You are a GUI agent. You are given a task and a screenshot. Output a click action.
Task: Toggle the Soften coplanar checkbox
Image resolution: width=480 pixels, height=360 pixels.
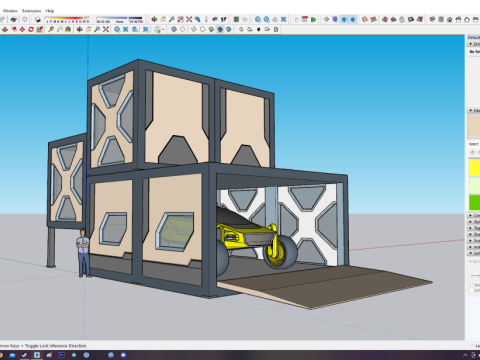pyautogui.click(x=471, y=289)
